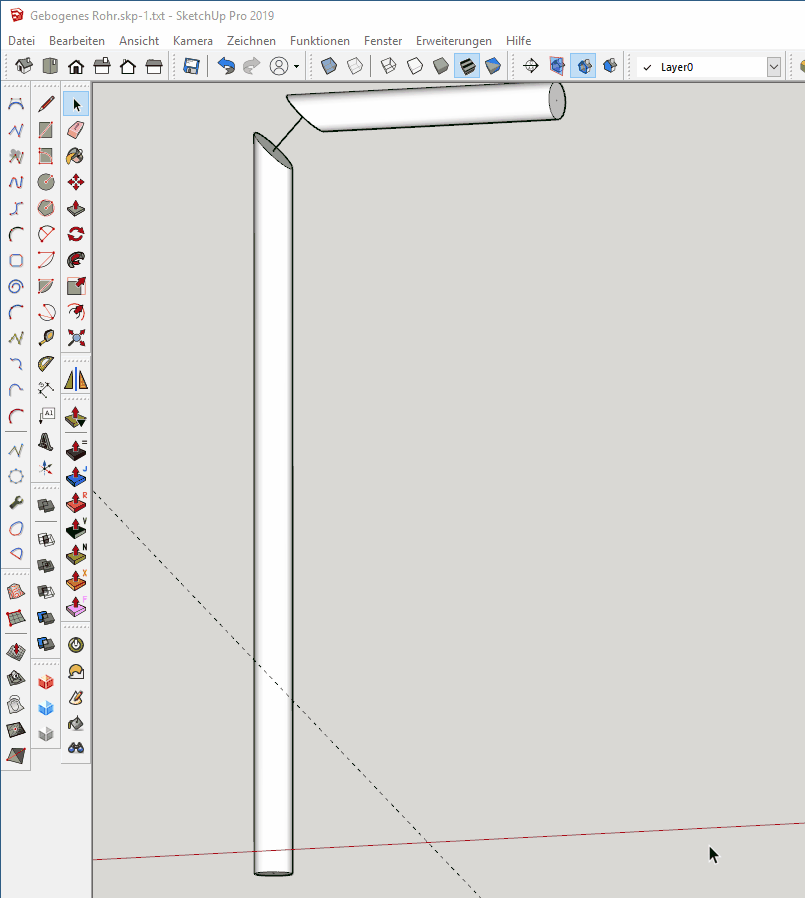Activate the Move tool
Screen dimensions: 805x898
(76, 182)
